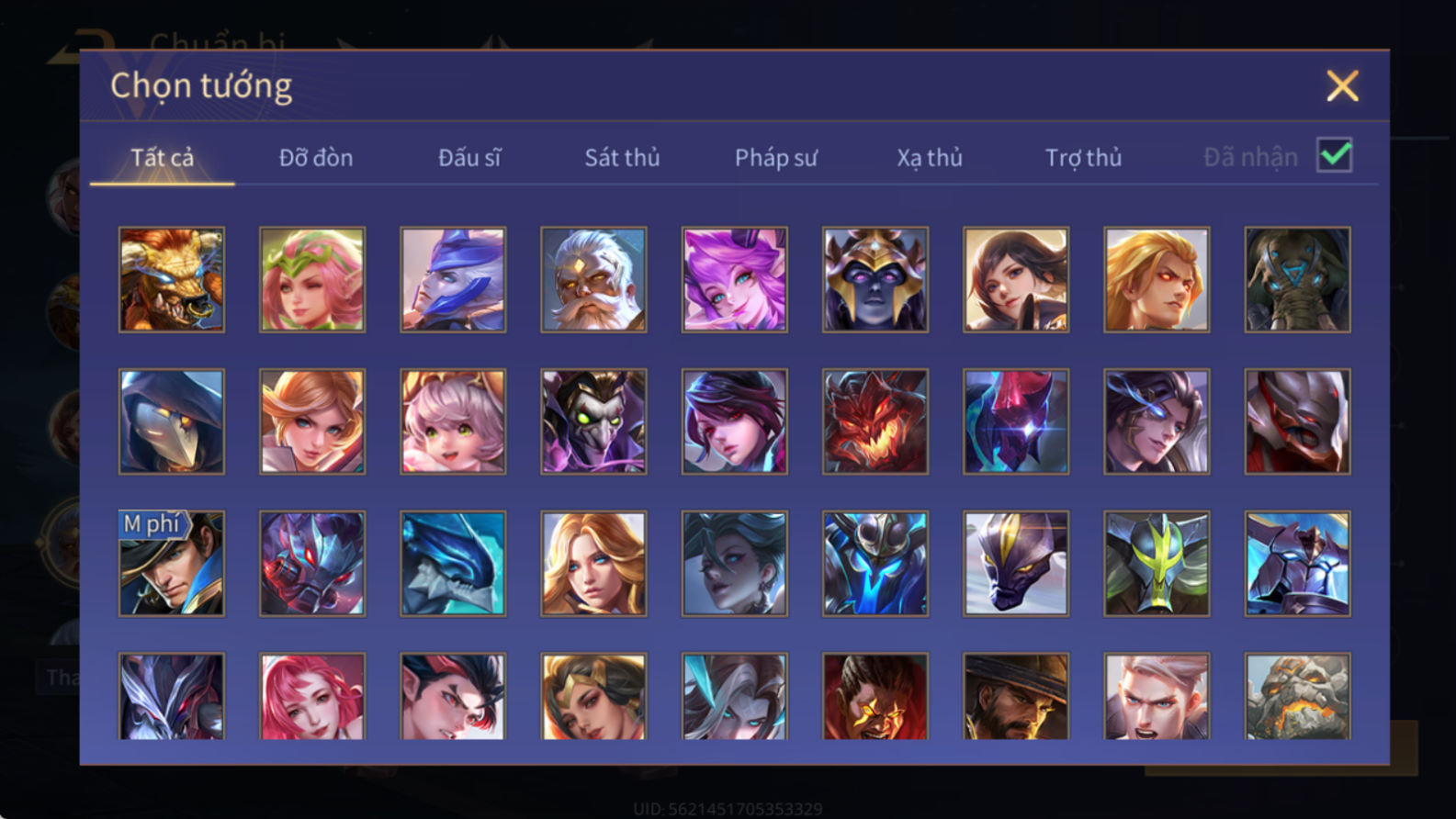The image size is (1456, 819).
Task: Select the plague doctor beak-mask hero
Action: (x=172, y=421)
